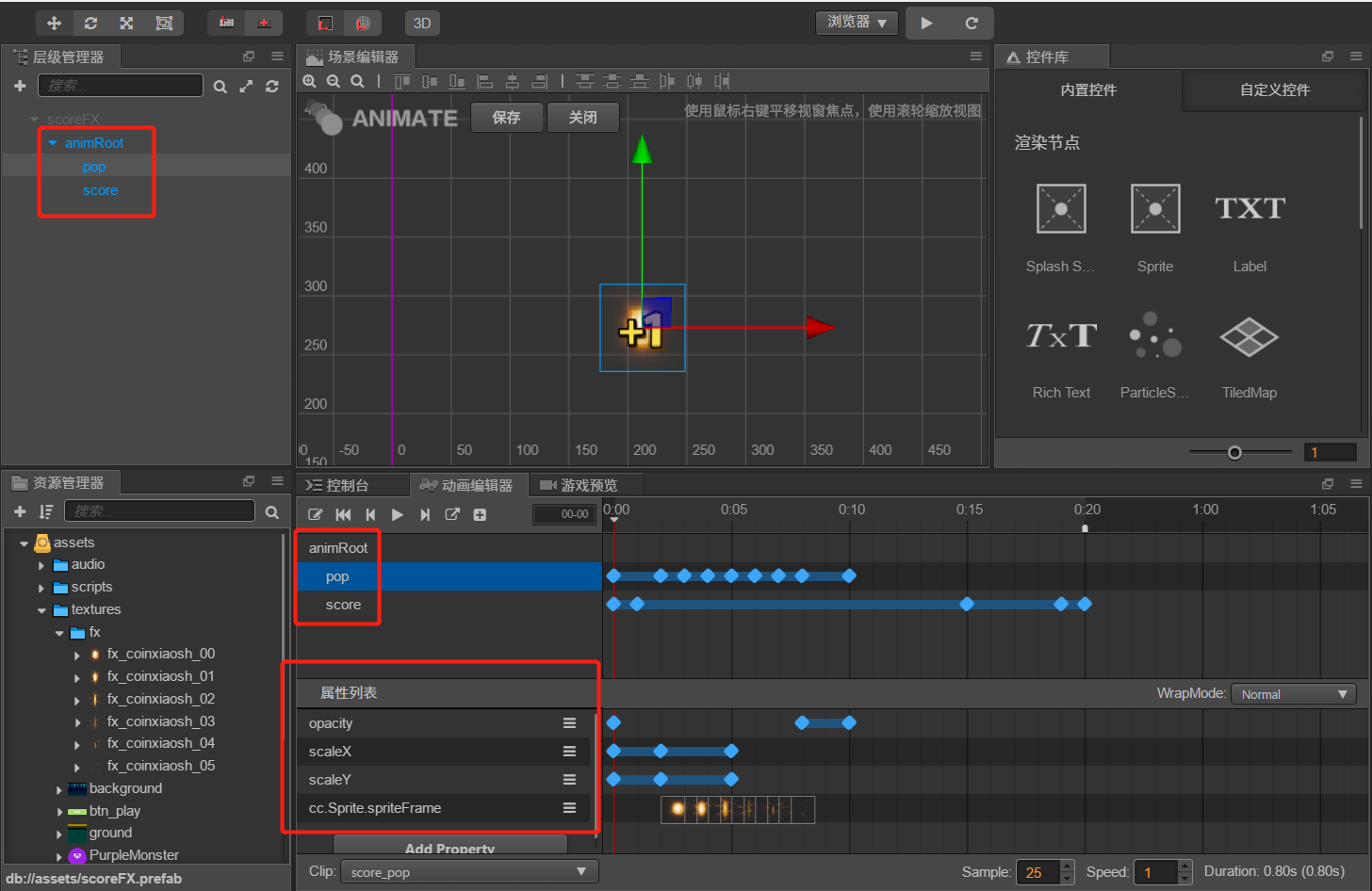Collapse the animRoot node in hierarchy
The height and width of the screenshot is (891, 1372).
(52, 143)
